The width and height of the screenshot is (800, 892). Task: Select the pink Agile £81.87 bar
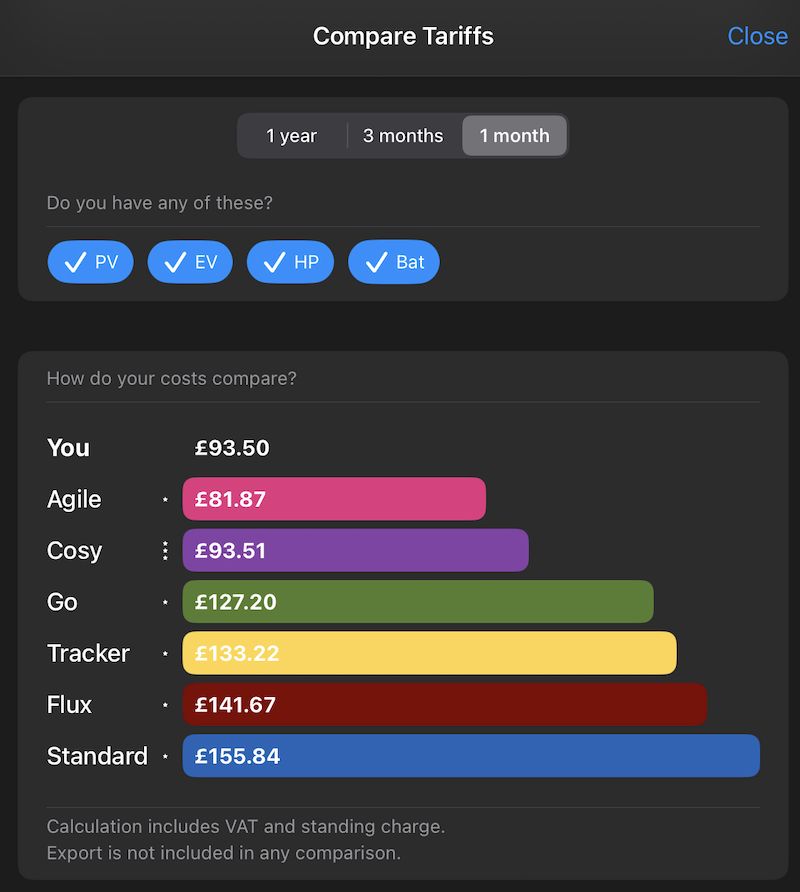[334, 499]
